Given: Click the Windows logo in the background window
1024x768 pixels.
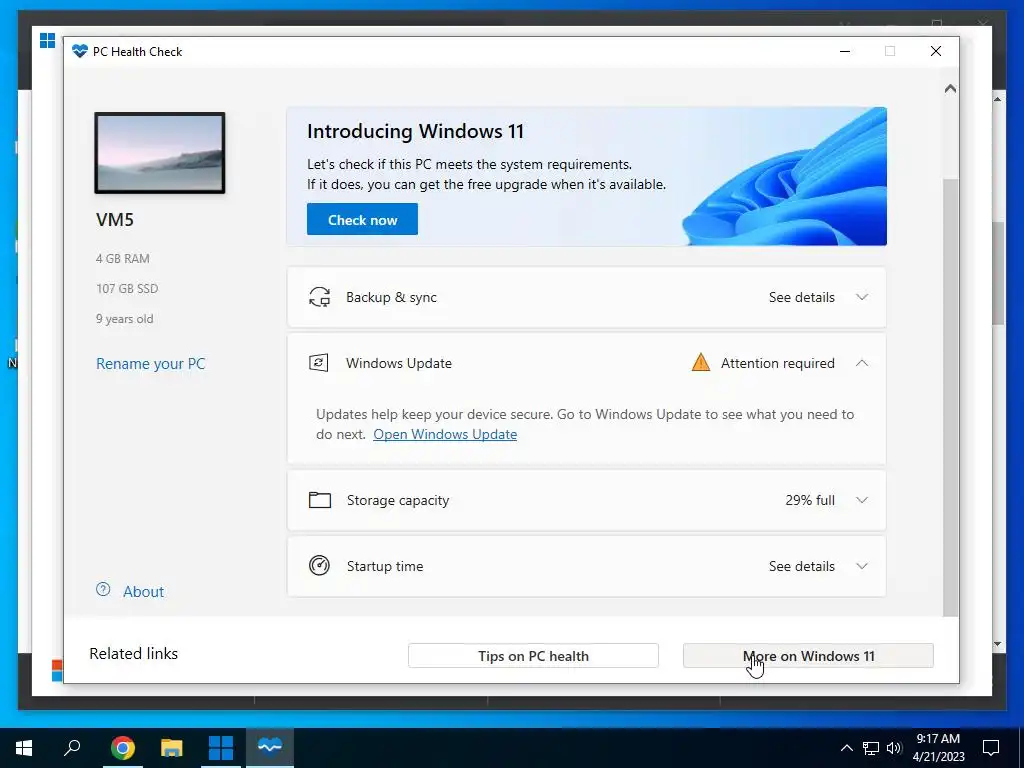Looking at the screenshot, I should tap(48, 40).
